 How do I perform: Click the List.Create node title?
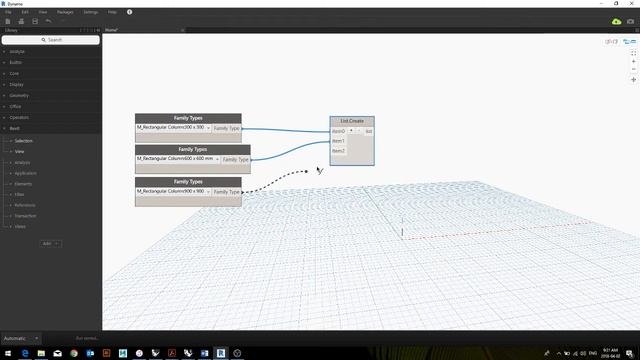[x=352, y=121]
